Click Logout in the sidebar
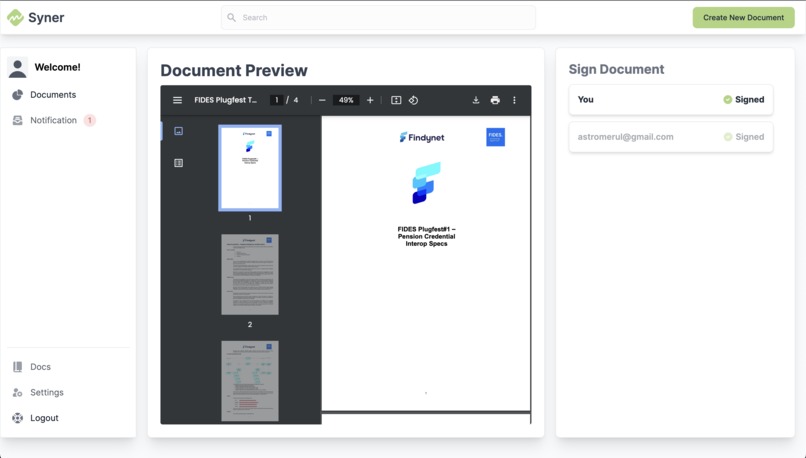 pos(44,418)
